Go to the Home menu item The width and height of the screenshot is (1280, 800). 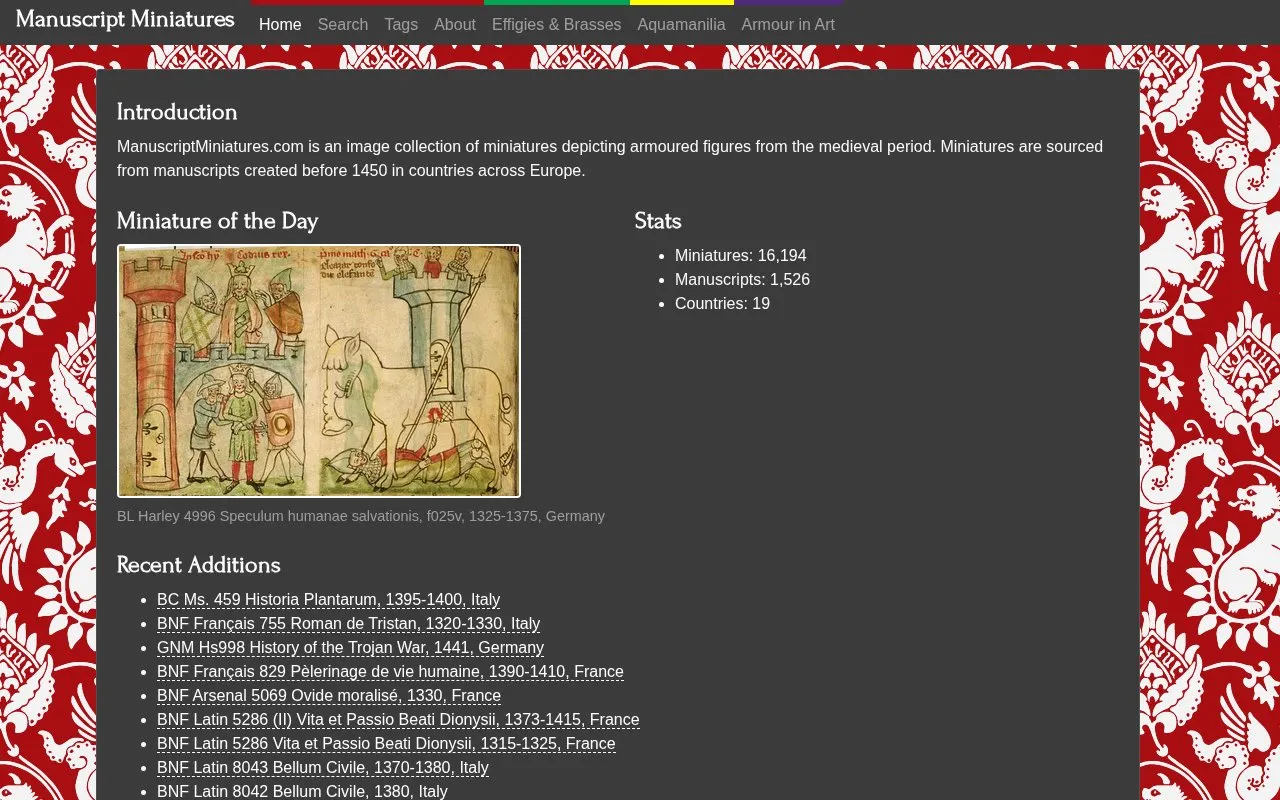[x=280, y=24]
